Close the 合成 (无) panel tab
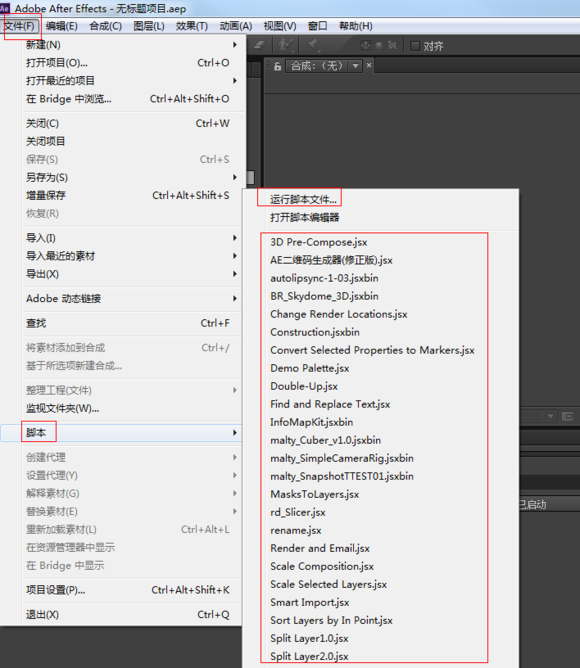The height and width of the screenshot is (668, 580). [369, 65]
